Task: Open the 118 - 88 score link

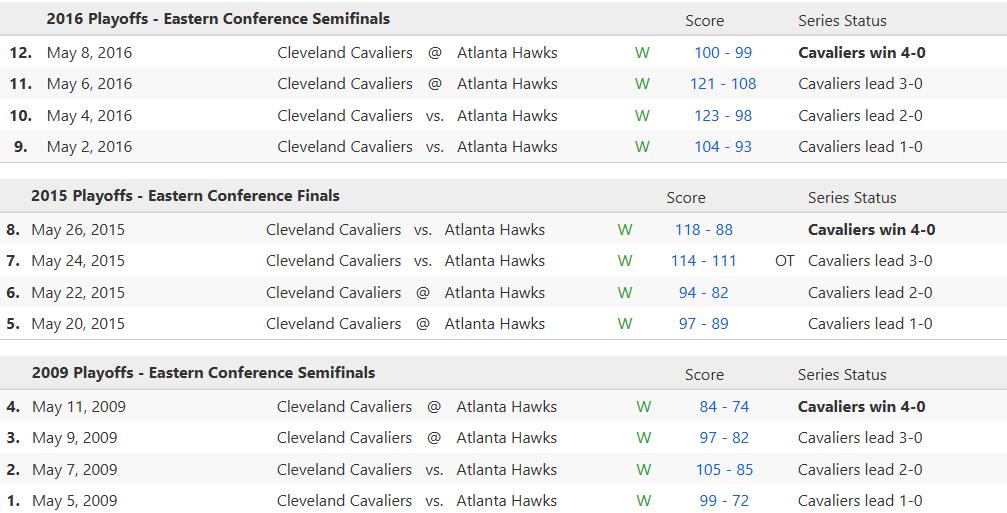Action: pyautogui.click(x=703, y=230)
